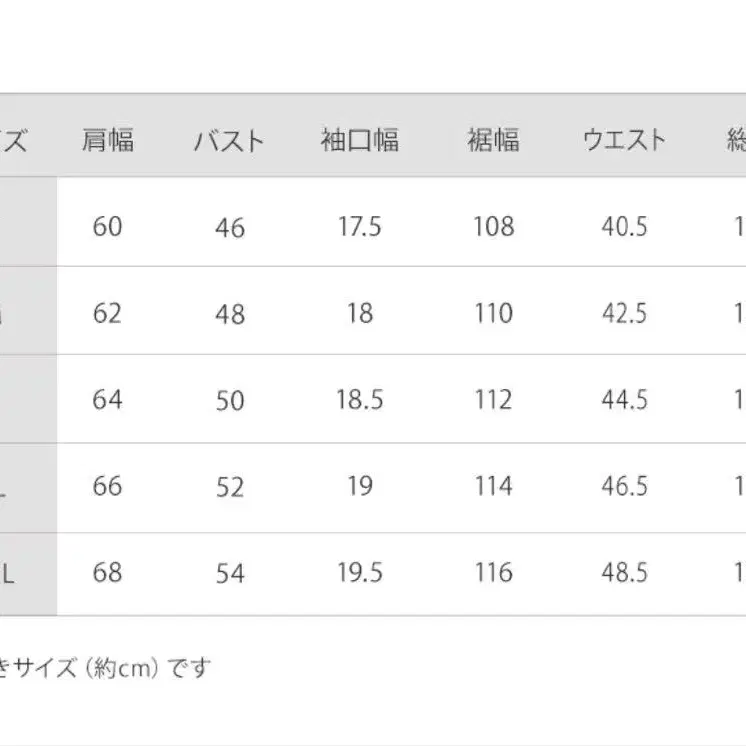Click cuff width value 17.5

(360, 226)
